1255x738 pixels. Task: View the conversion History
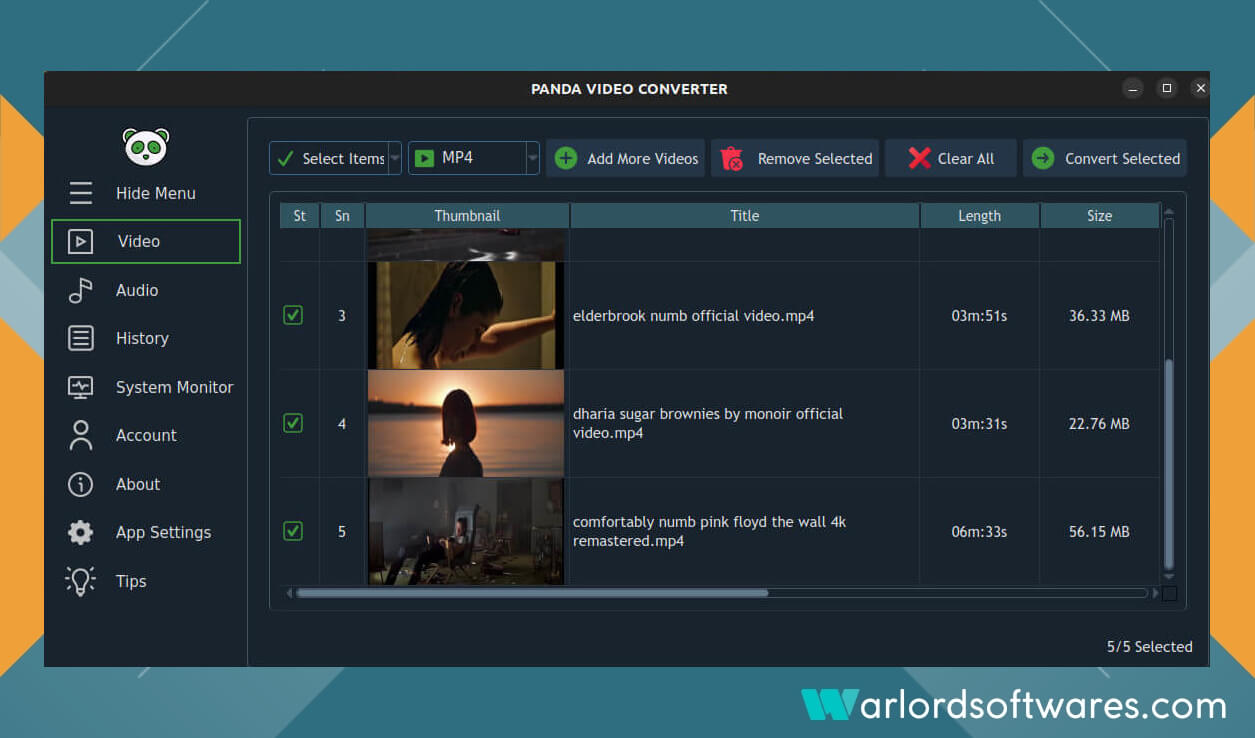141,338
